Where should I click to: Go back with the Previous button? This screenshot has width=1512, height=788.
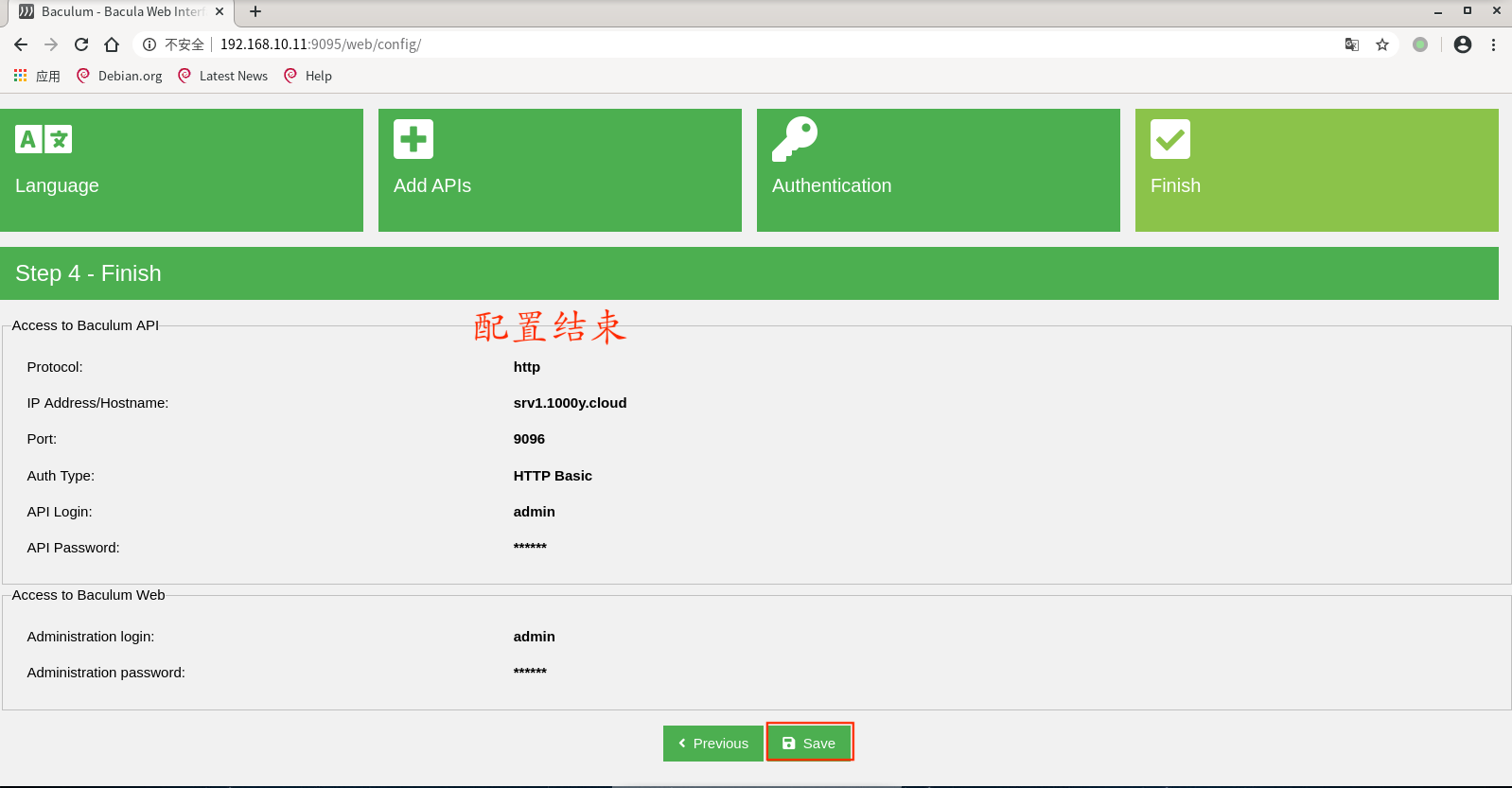point(712,743)
